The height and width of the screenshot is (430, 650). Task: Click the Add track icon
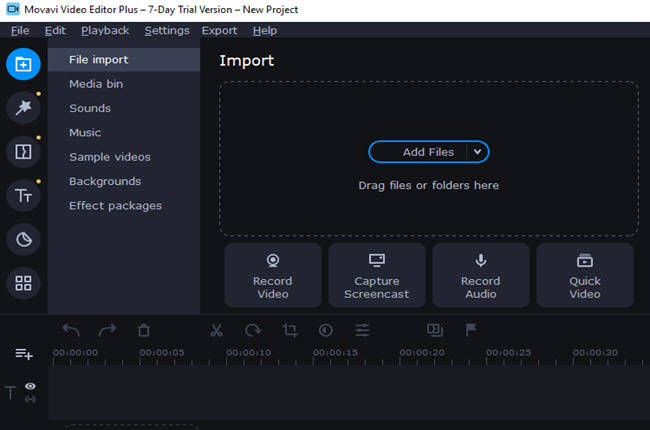[x=24, y=354]
